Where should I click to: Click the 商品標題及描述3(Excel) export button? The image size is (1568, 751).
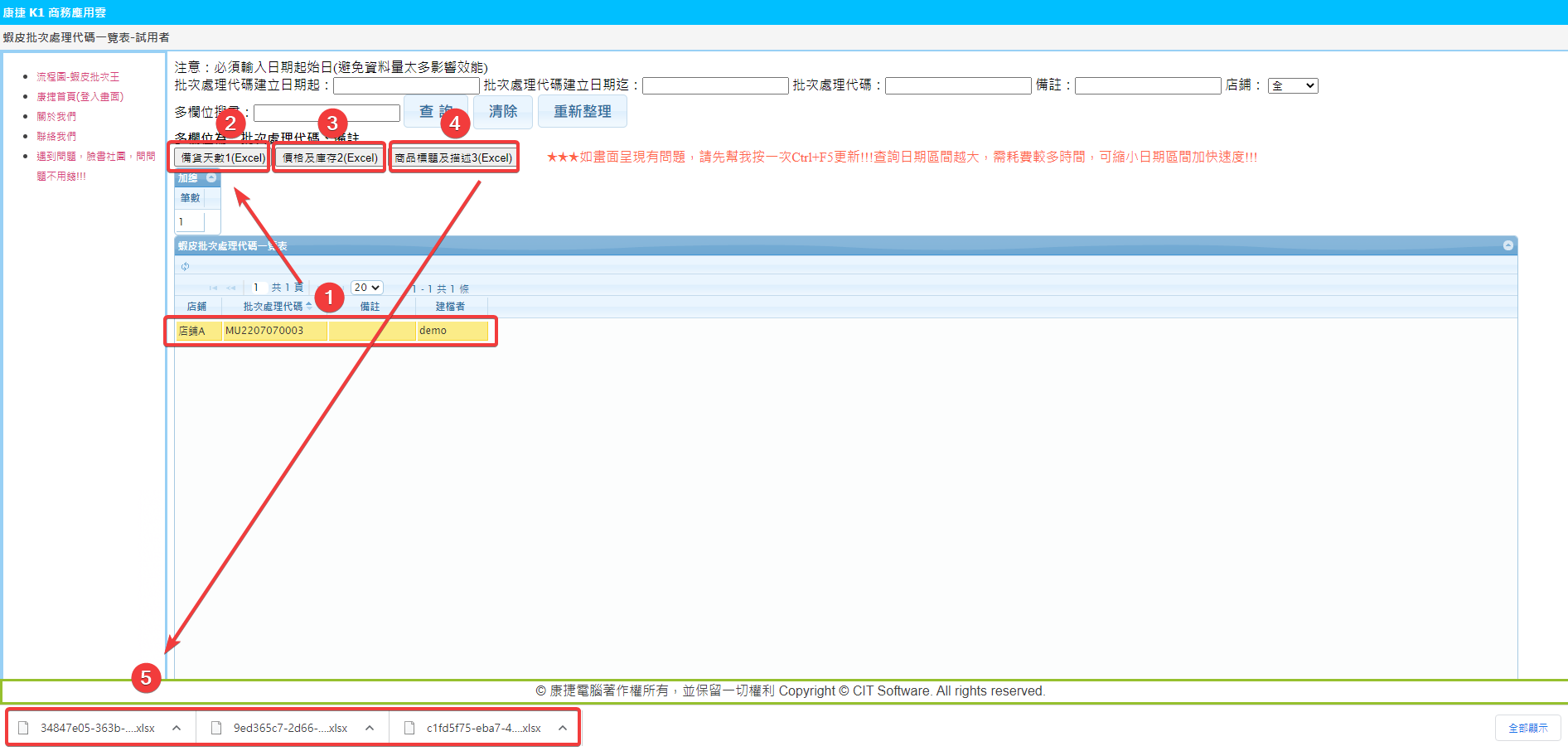pos(453,157)
